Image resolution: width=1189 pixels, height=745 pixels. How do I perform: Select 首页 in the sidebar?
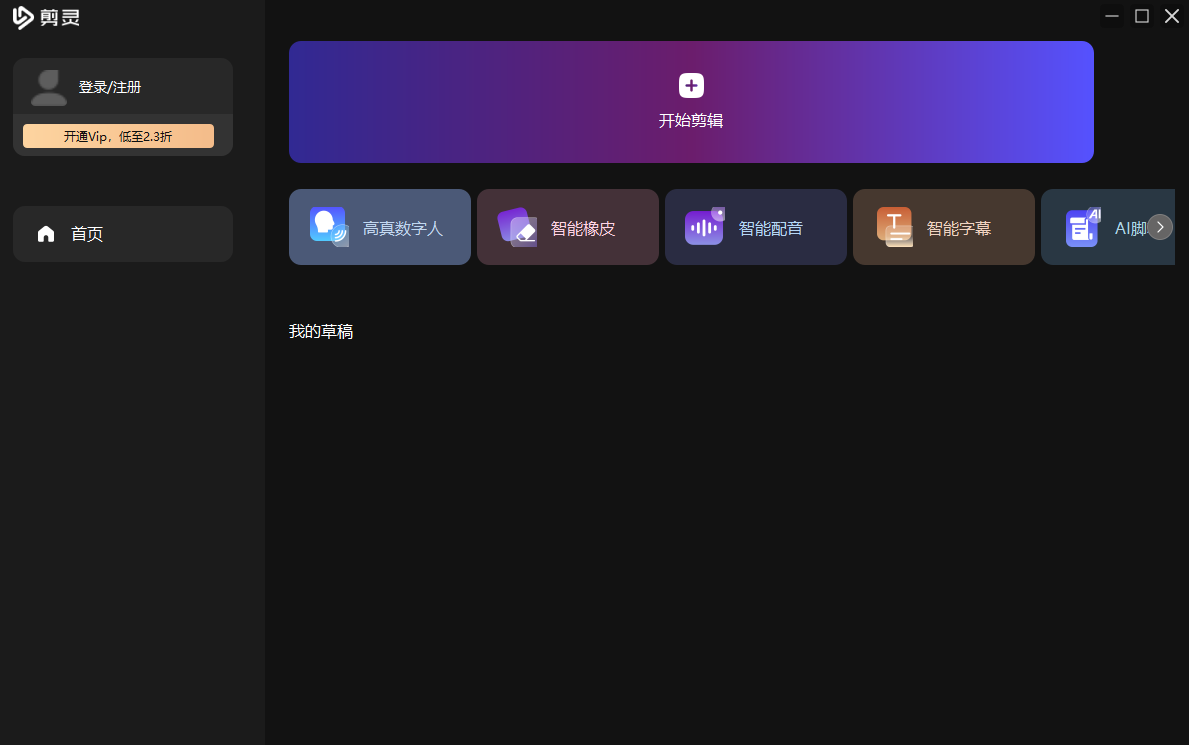pyautogui.click(x=87, y=234)
